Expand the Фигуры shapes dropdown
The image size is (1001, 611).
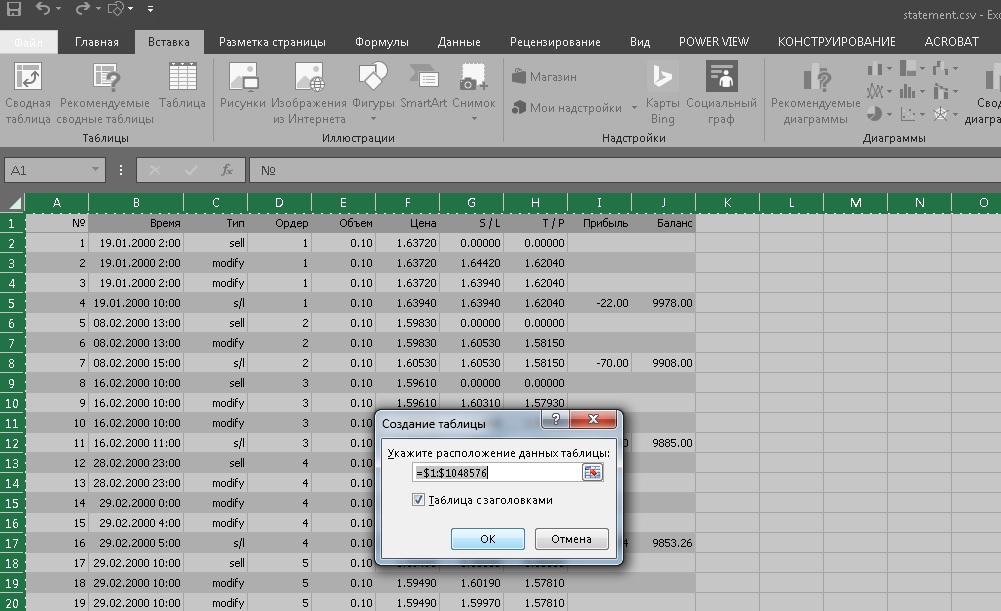click(x=373, y=119)
